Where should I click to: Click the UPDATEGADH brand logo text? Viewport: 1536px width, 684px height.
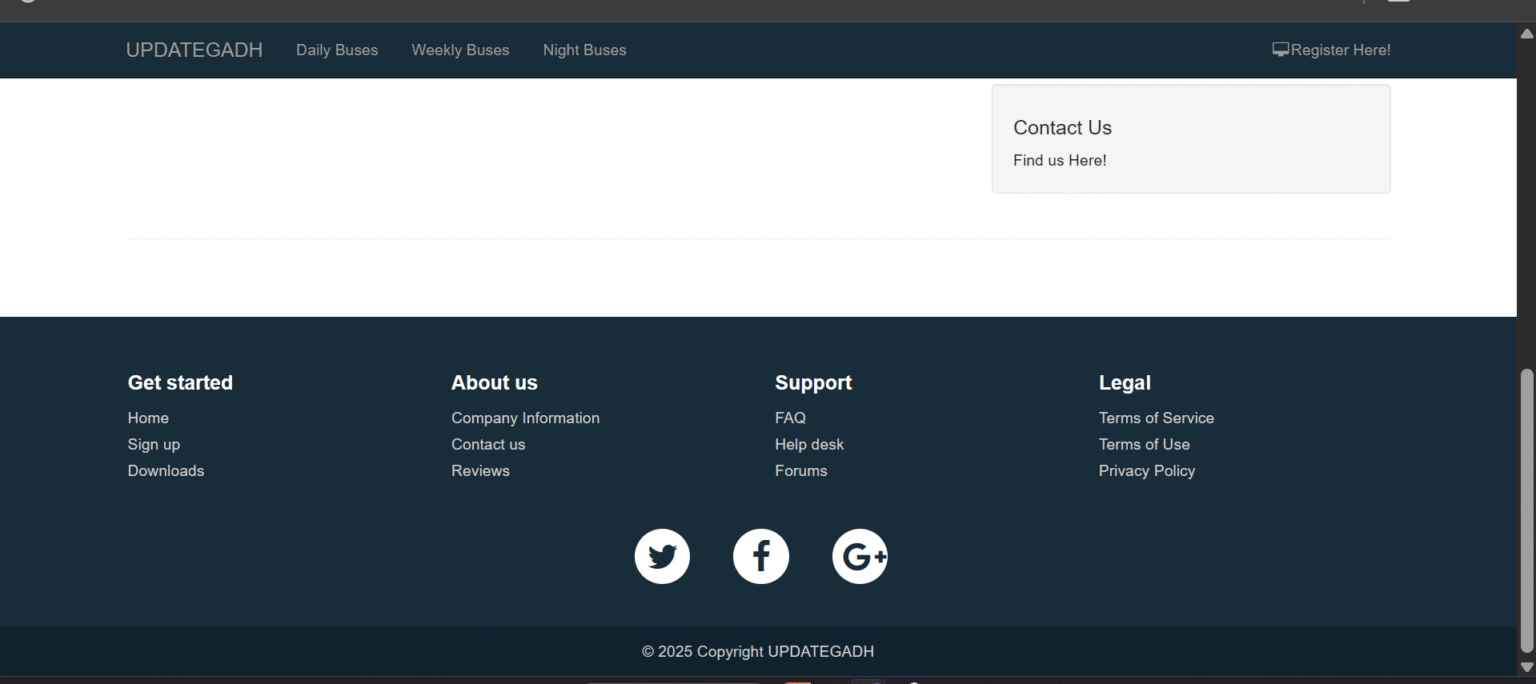point(194,50)
